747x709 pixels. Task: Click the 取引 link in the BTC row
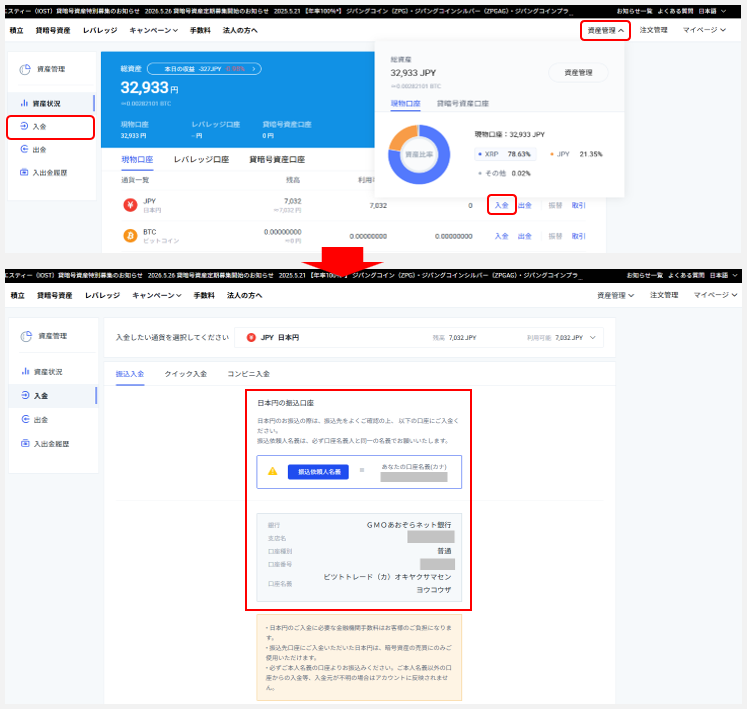(578, 236)
